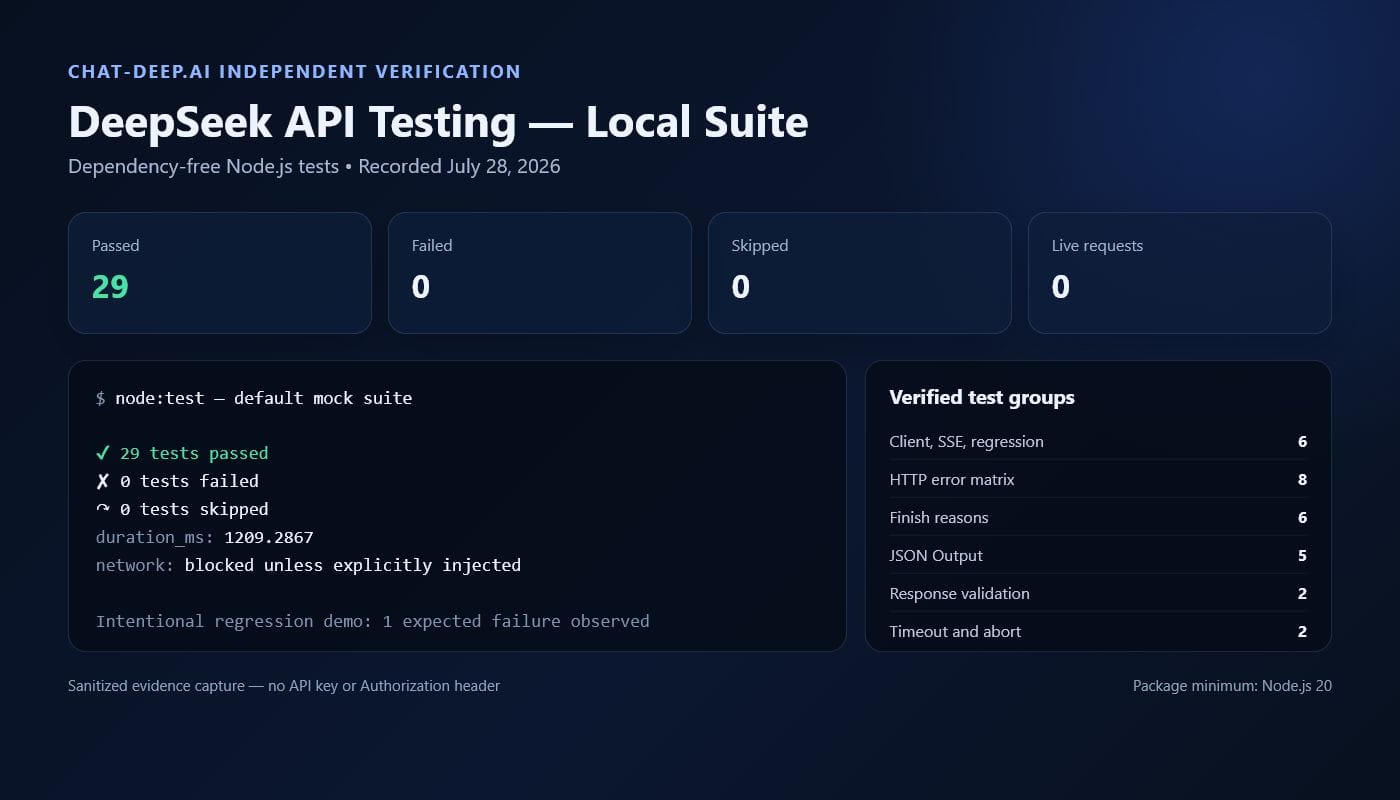Click the 'Finish reasons' row

tap(1098, 517)
